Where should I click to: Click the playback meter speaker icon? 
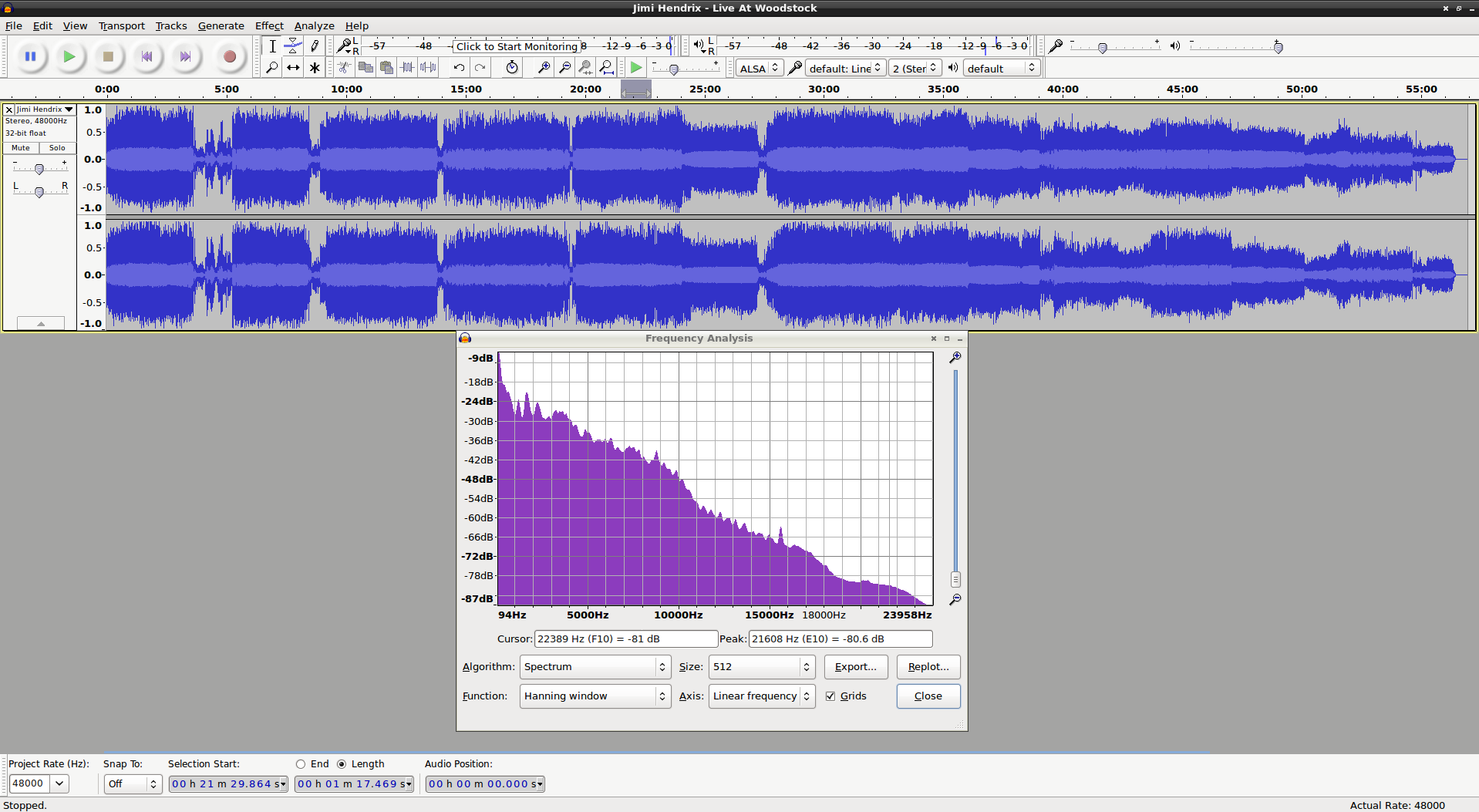700,46
